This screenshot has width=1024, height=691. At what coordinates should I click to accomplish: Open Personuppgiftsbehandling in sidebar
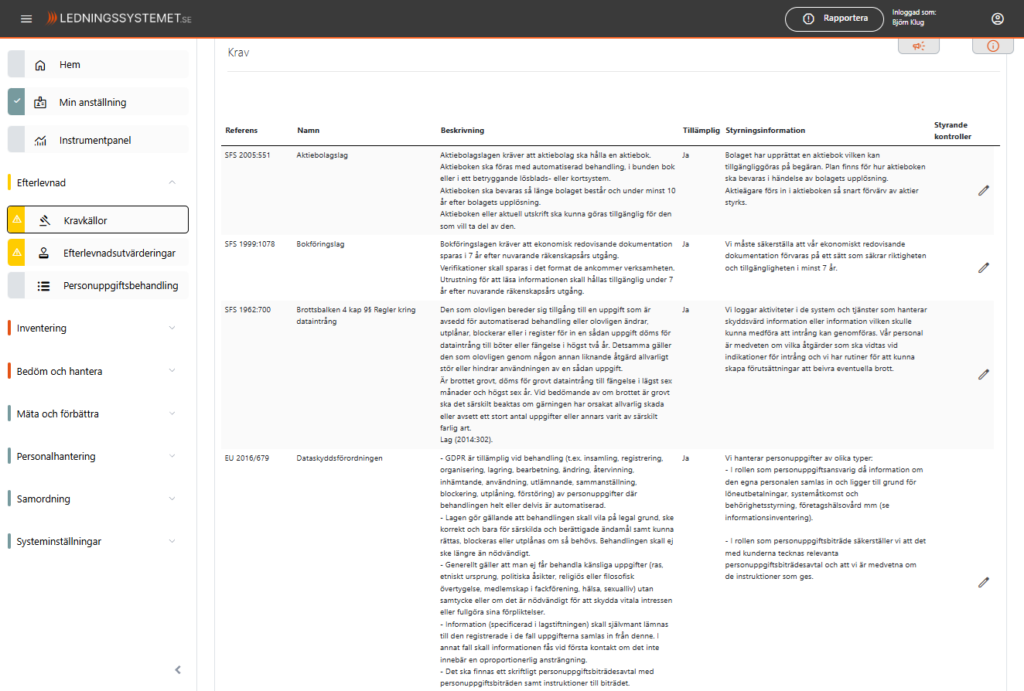point(120,286)
